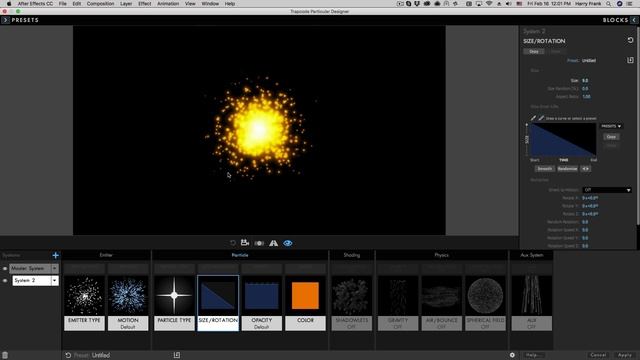Edit the Size Random value

[x=585, y=89]
